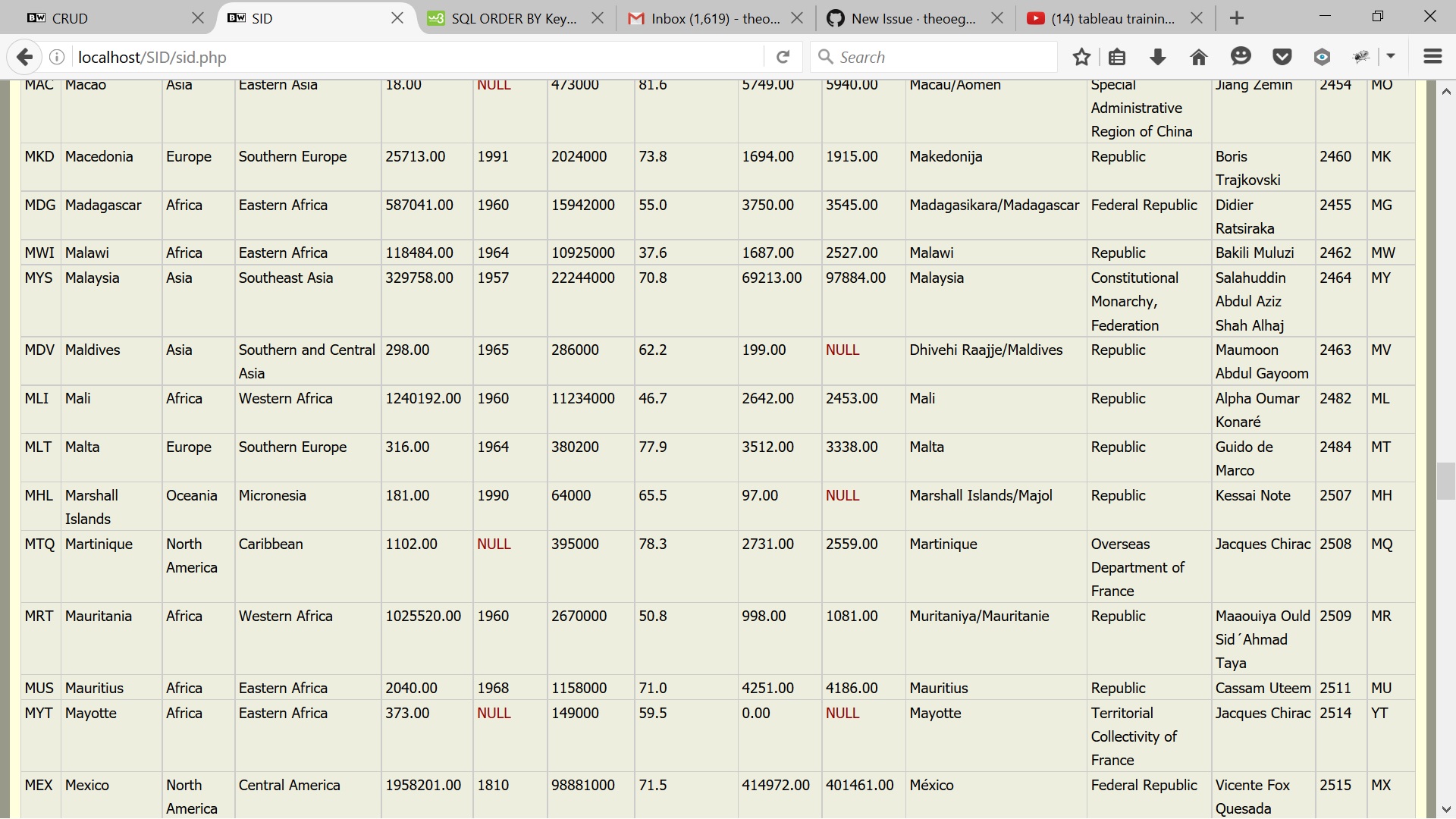Viewport: 1456px width, 819px height.
Task: Open the blue eye hexagon extension
Action: click(1322, 57)
